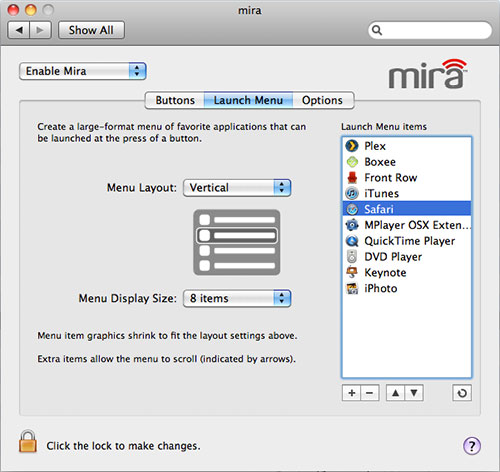Remove selected item with minus button
This screenshot has width=500, height=472.
pyautogui.click(x=370, y=393)
